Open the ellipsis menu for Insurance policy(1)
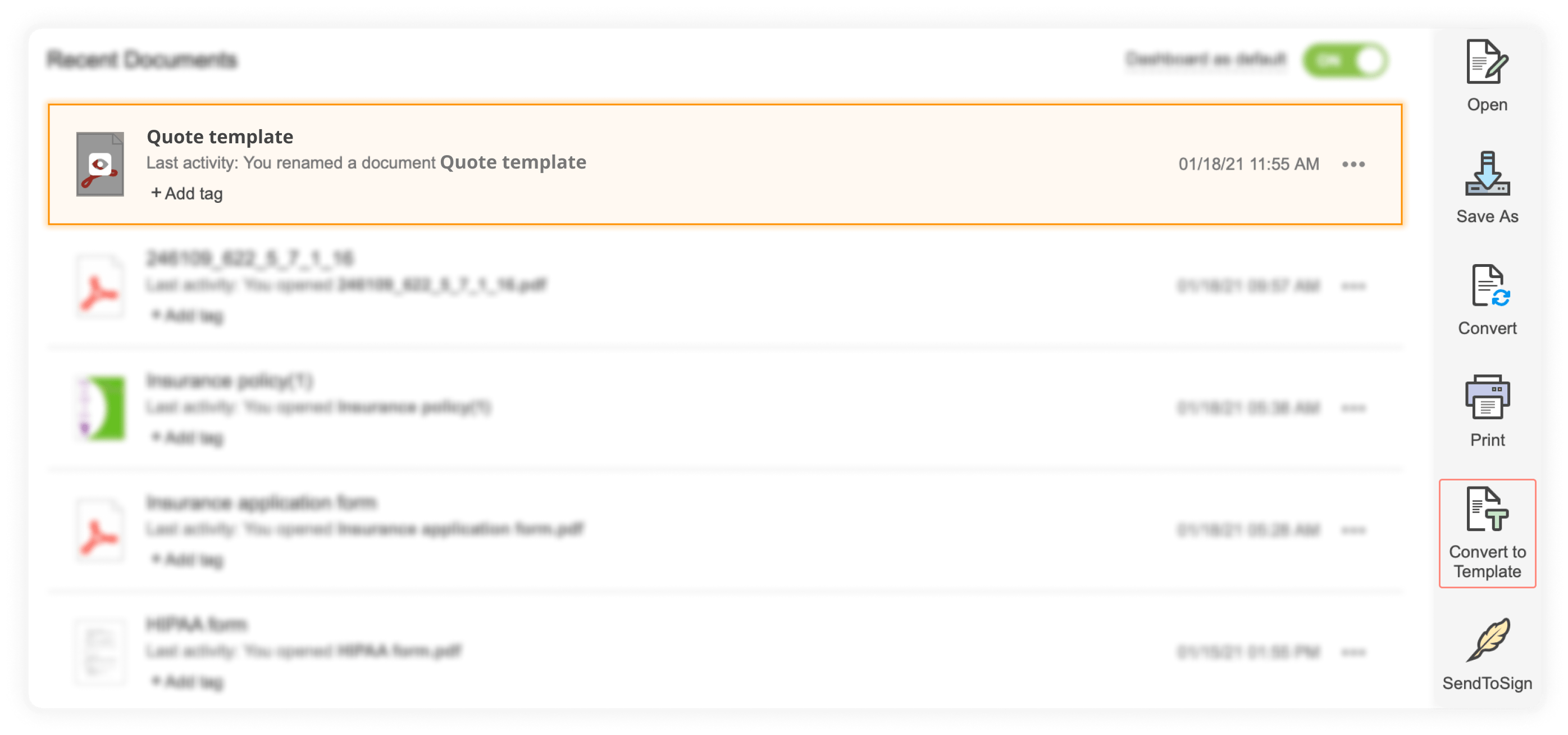1568x735 pixels. coord(1353,408)
